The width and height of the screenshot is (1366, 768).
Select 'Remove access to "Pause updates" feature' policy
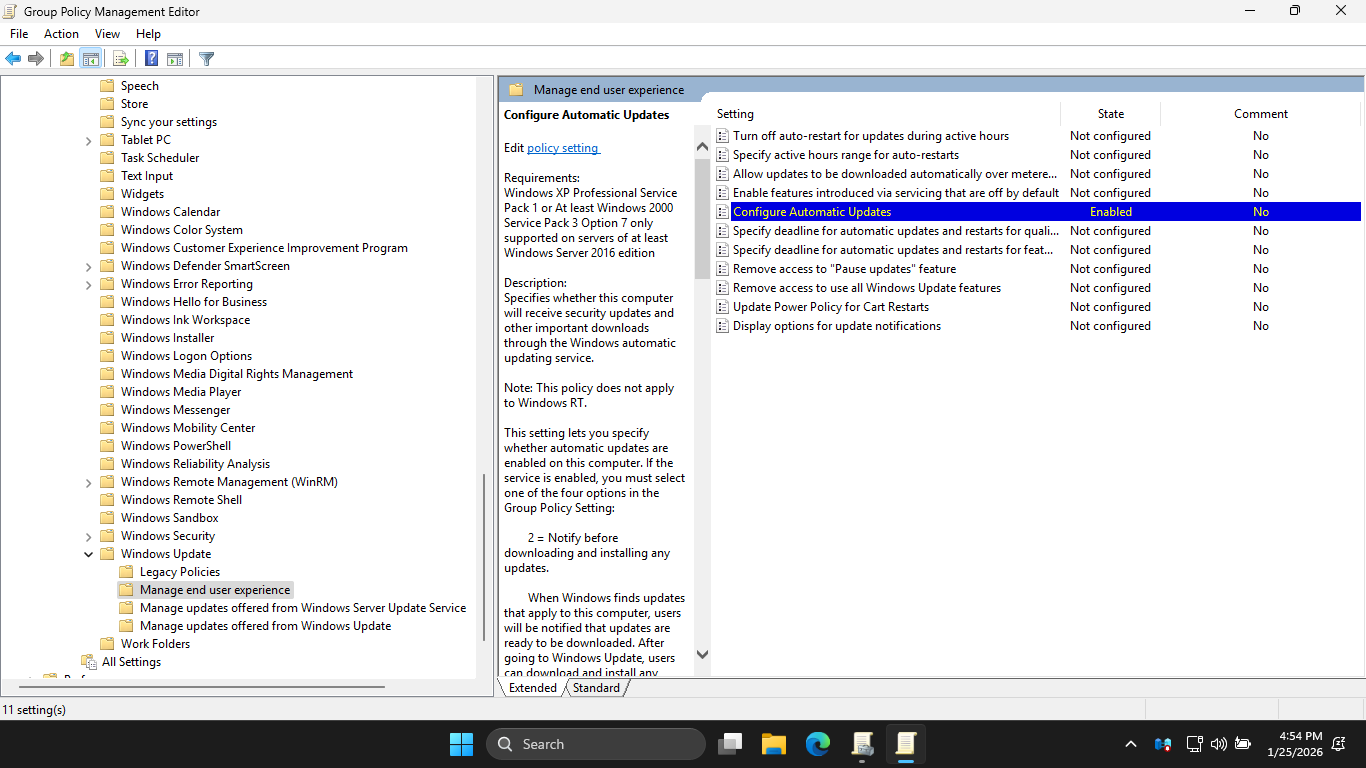coord(844,269)
